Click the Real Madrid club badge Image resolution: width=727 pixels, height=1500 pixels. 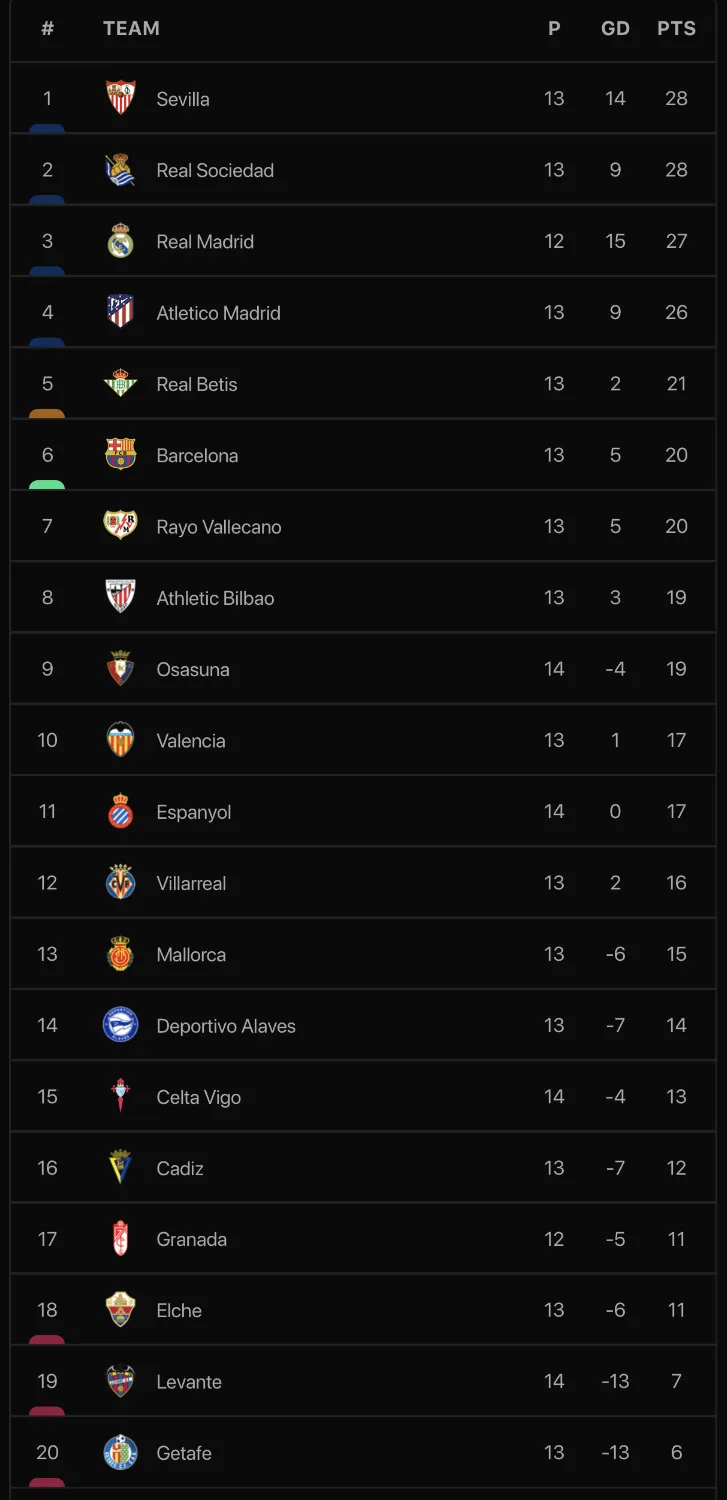pyautogui.click(x=121, y=241)
